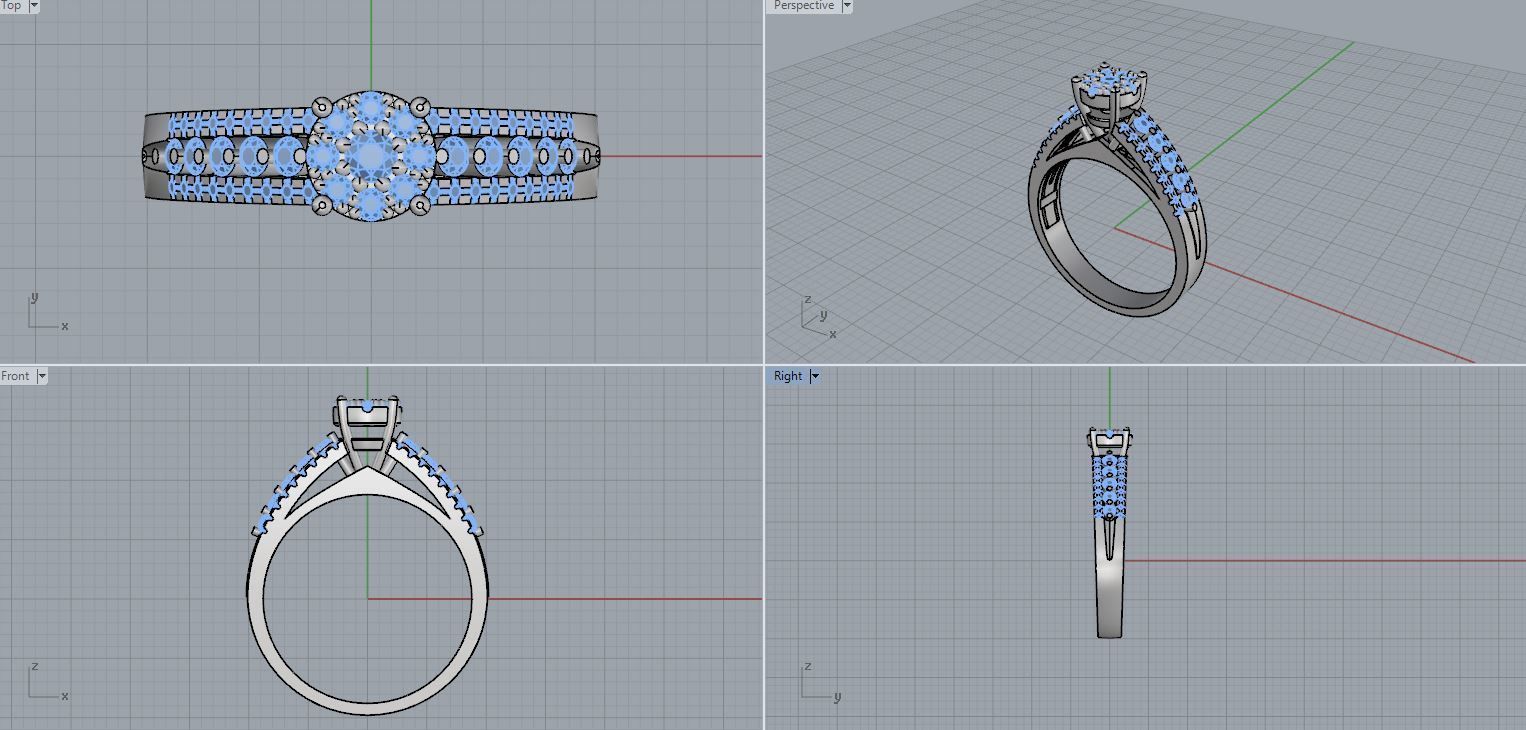
Task: Select the ring shank in Front viewport
Action: 367,590
